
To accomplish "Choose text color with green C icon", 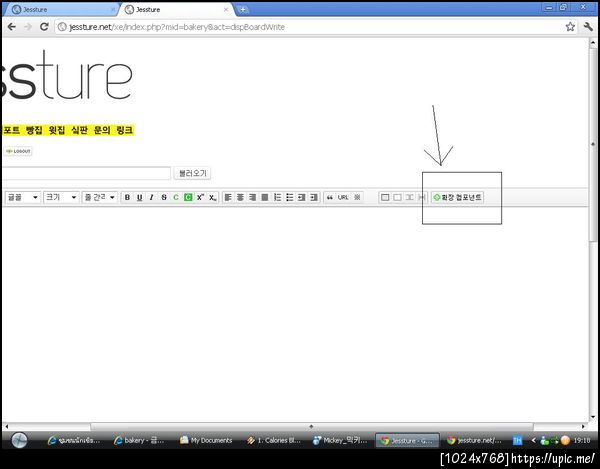I will tap(176, 197).
